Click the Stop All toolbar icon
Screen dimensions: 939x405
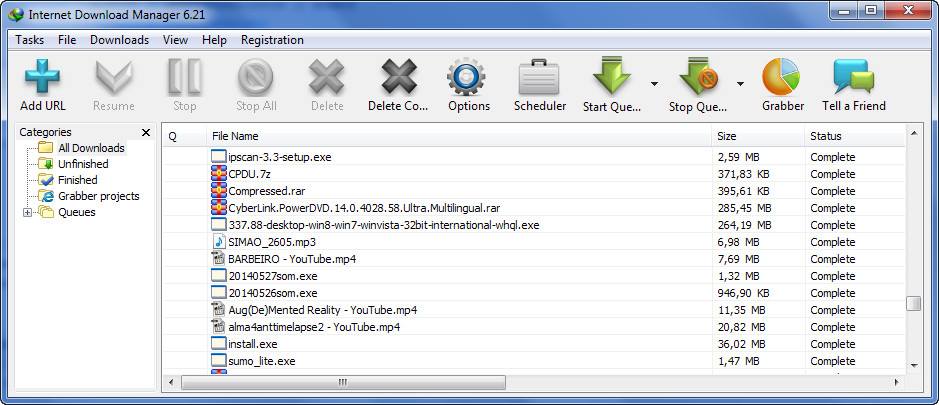click(256, 77)
